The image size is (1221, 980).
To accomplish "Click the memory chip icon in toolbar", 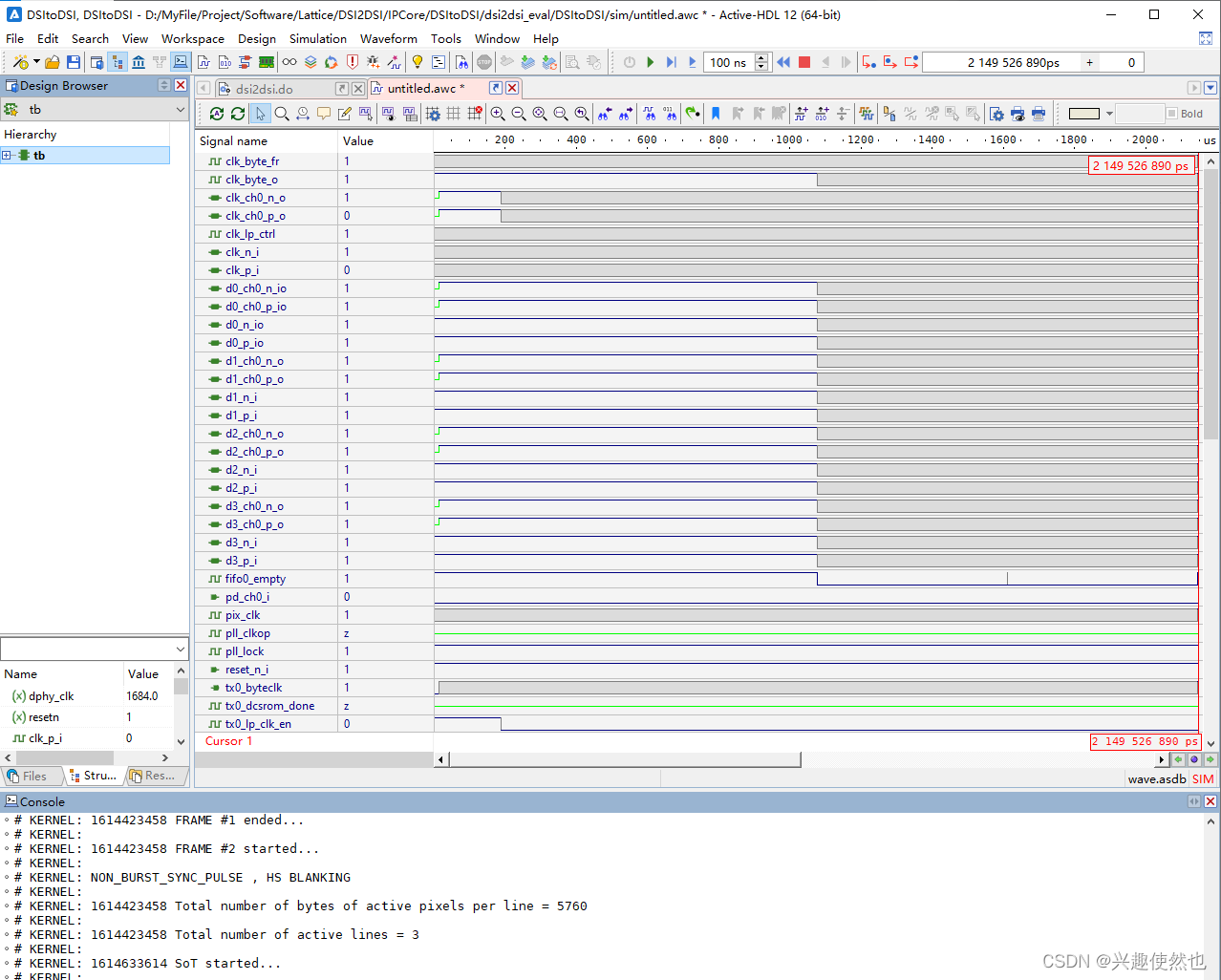I will [267, 62].
